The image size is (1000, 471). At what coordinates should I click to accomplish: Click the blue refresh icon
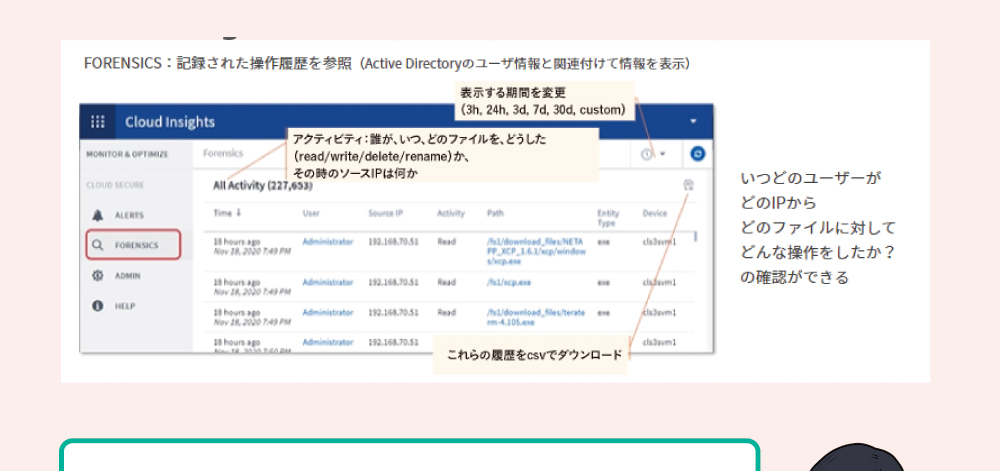[698, 154]
